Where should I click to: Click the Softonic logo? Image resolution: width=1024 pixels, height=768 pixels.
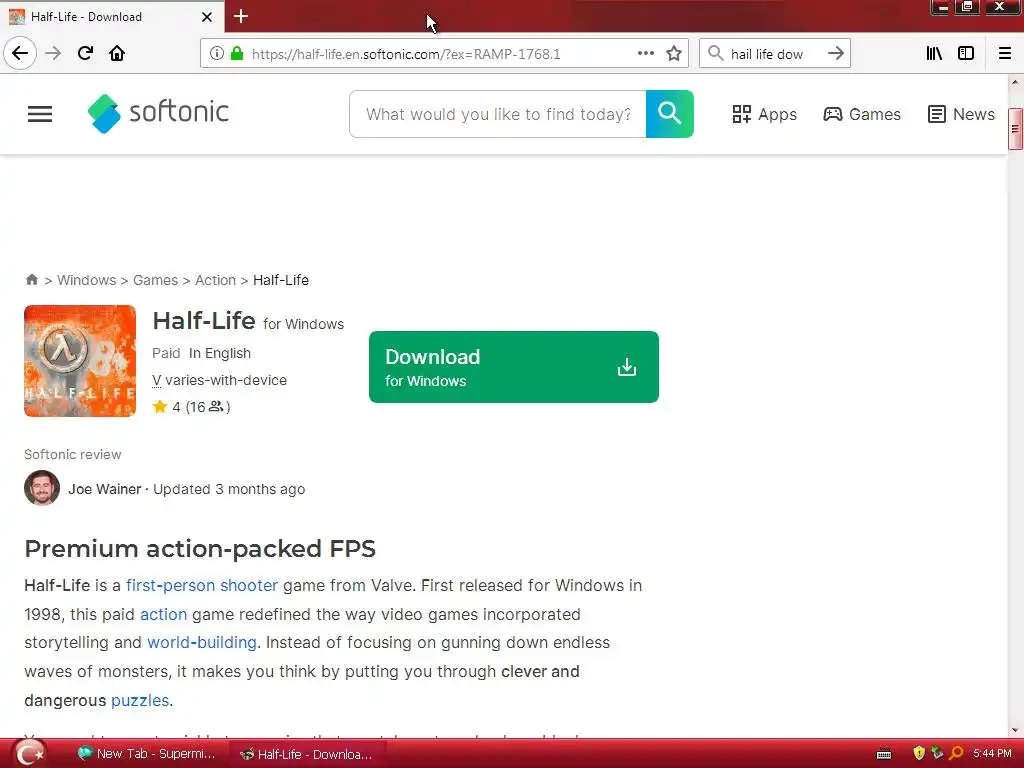tap(158, 113)
